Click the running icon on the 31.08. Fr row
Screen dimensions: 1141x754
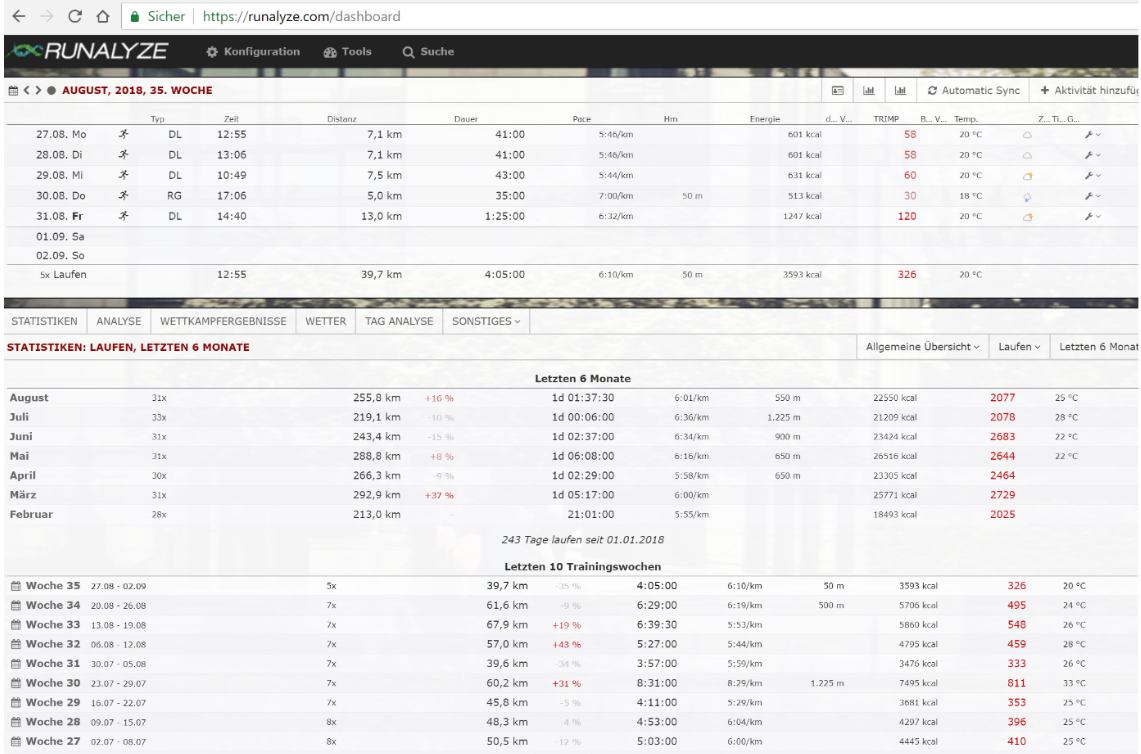pyautogui.click(x=123, y=216)
